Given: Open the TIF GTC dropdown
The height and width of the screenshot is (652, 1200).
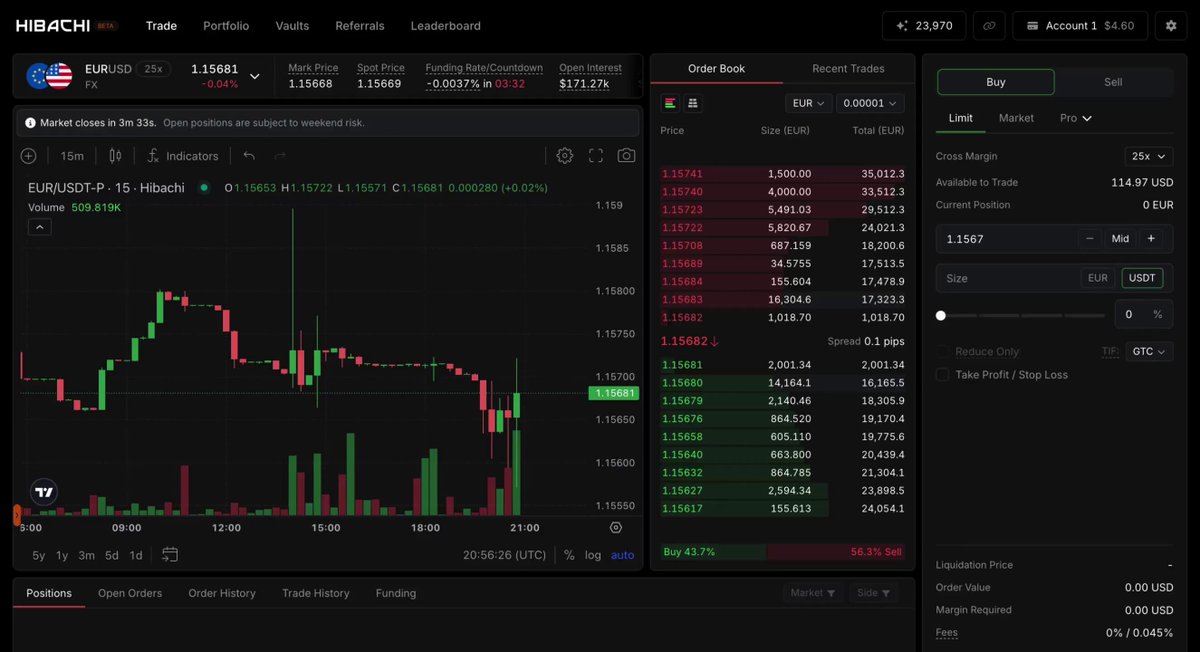Looking at the screenshot, I should (x=1149, y=352).
